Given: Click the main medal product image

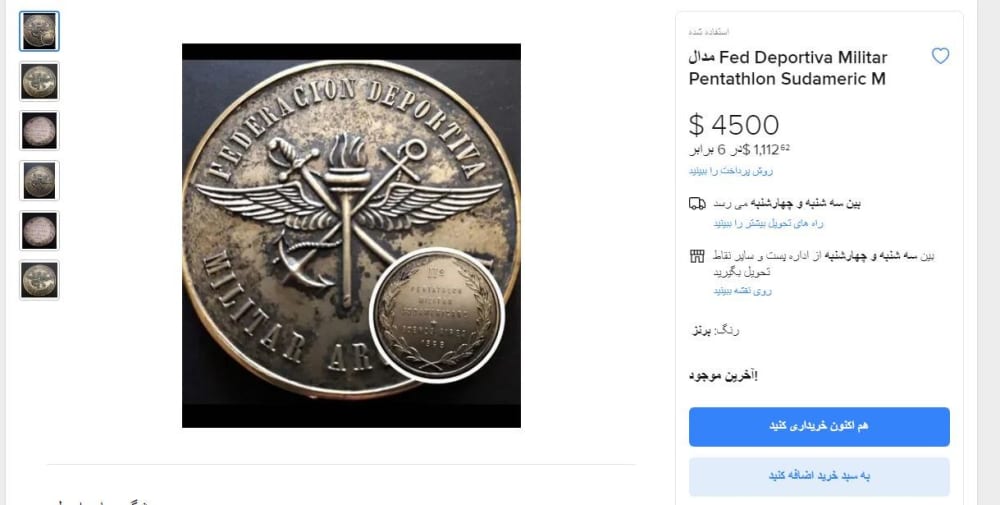Looking at the screenshot, I should pyautogui.click(x=351, y=235).
